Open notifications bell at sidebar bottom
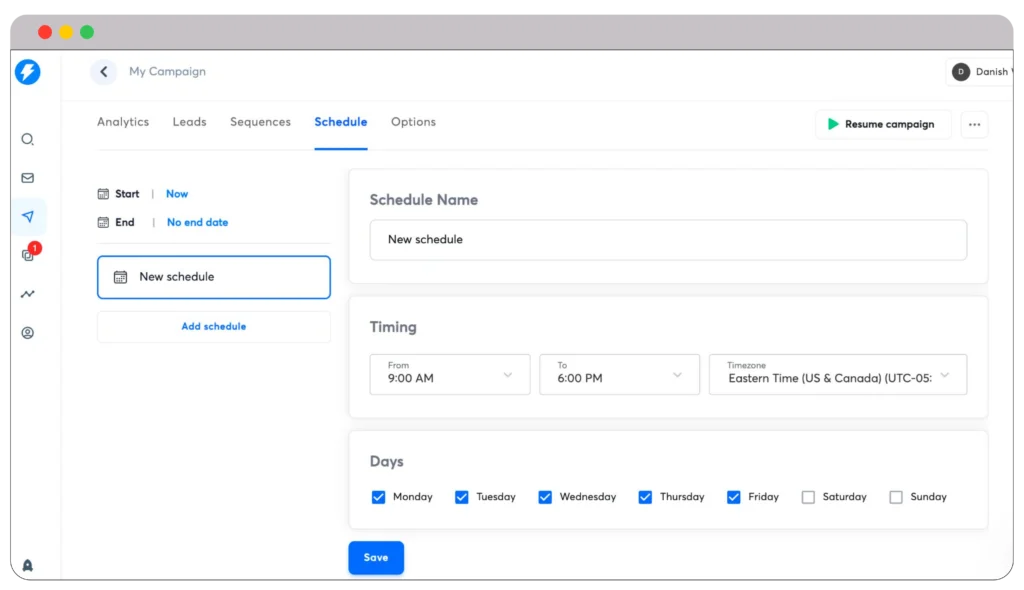Screen dimensions: 1024x590 (27, 563)
